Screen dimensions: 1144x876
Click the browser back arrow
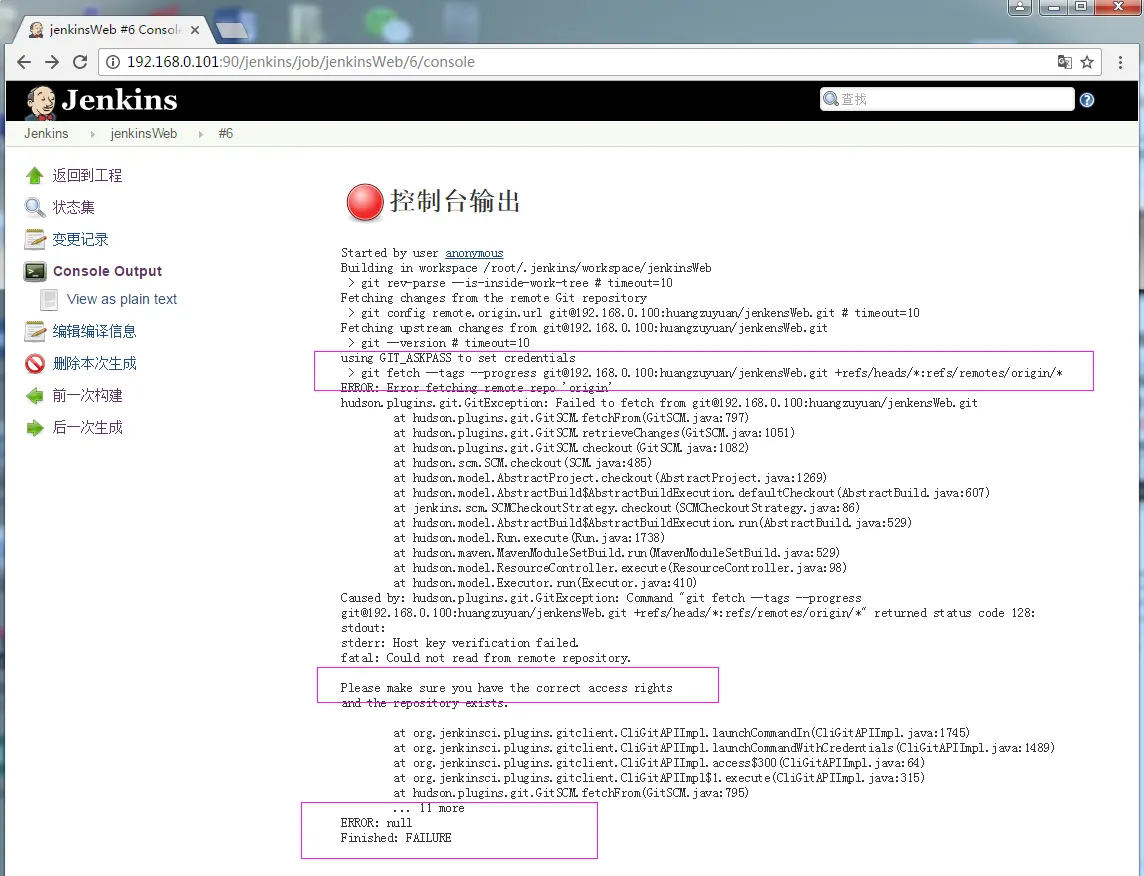(23, 62)
